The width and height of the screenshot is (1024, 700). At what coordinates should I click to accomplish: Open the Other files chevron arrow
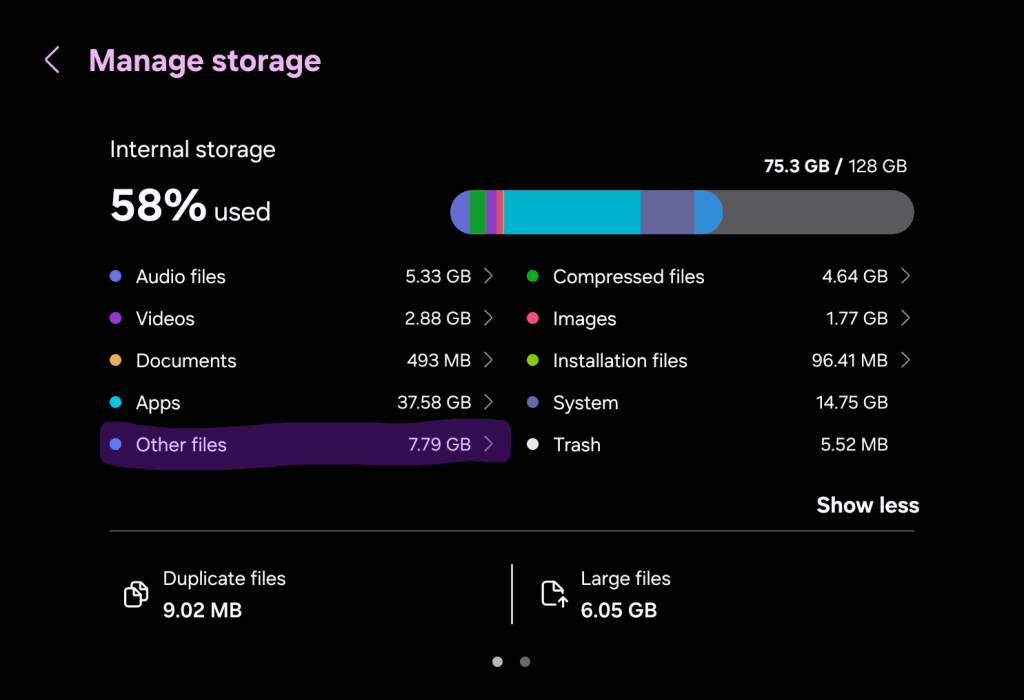(488, 445)
